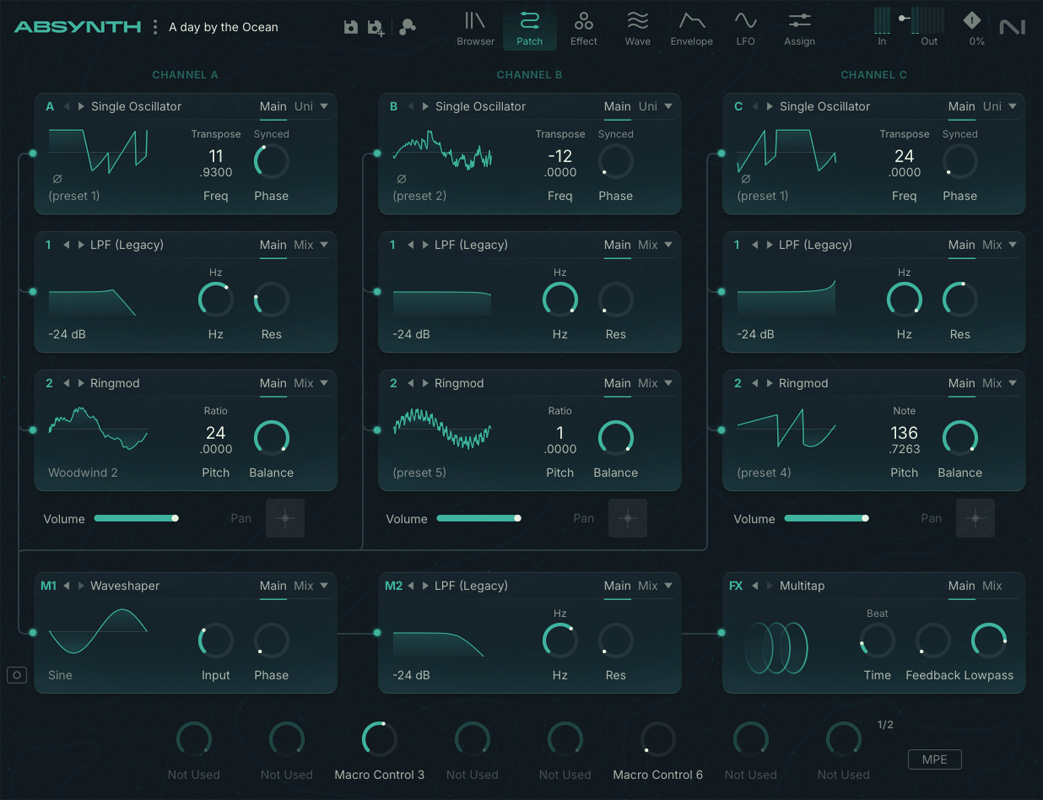Enable Synced phase on Channel A oscillator
The image size is (1043, 800).
point(271,134)
